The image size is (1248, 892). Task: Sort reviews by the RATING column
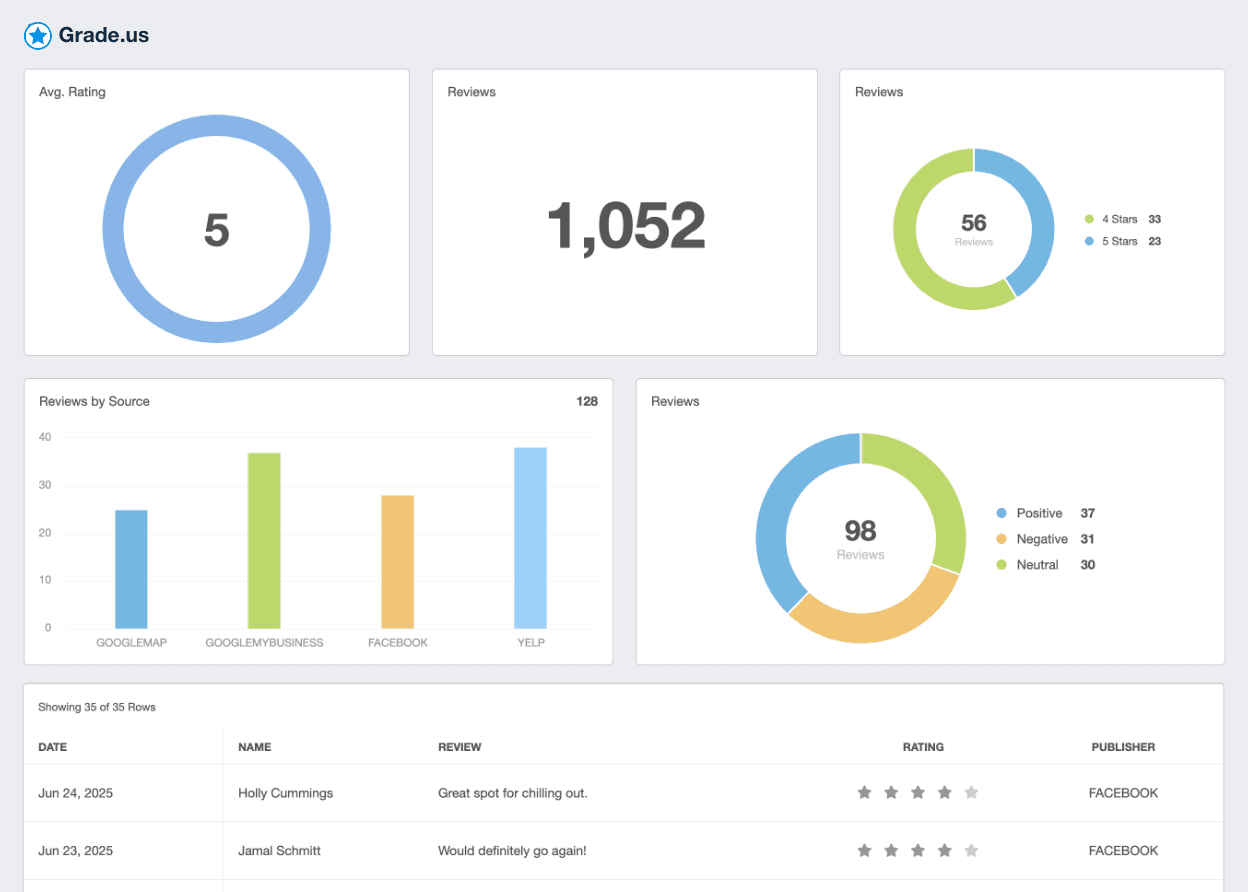(923, 747)
